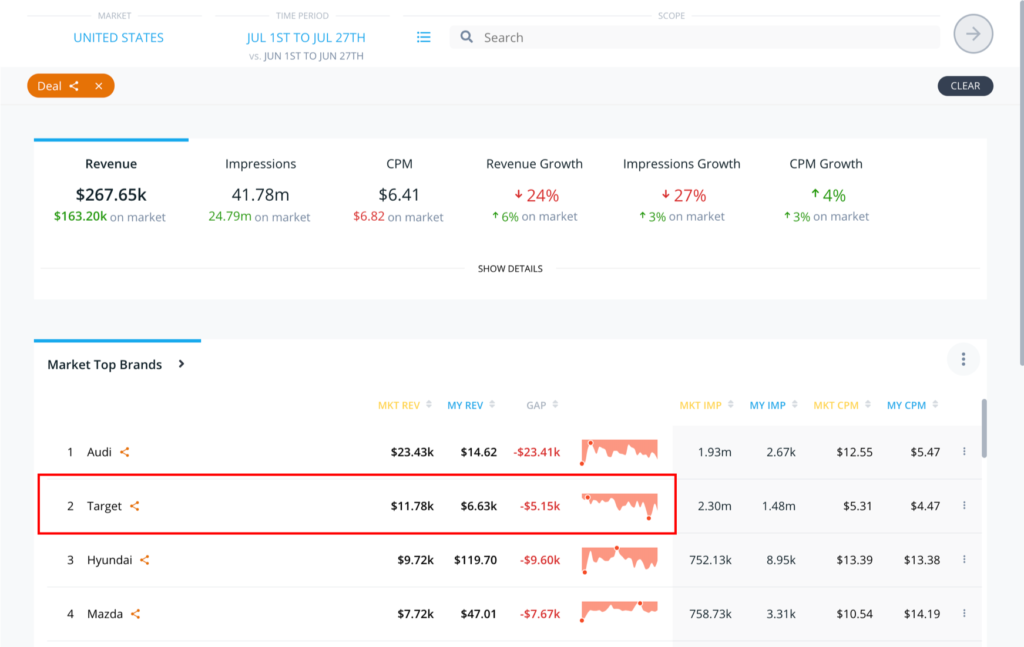
Task: Sort by GAP column
Action: click(542, 405)
